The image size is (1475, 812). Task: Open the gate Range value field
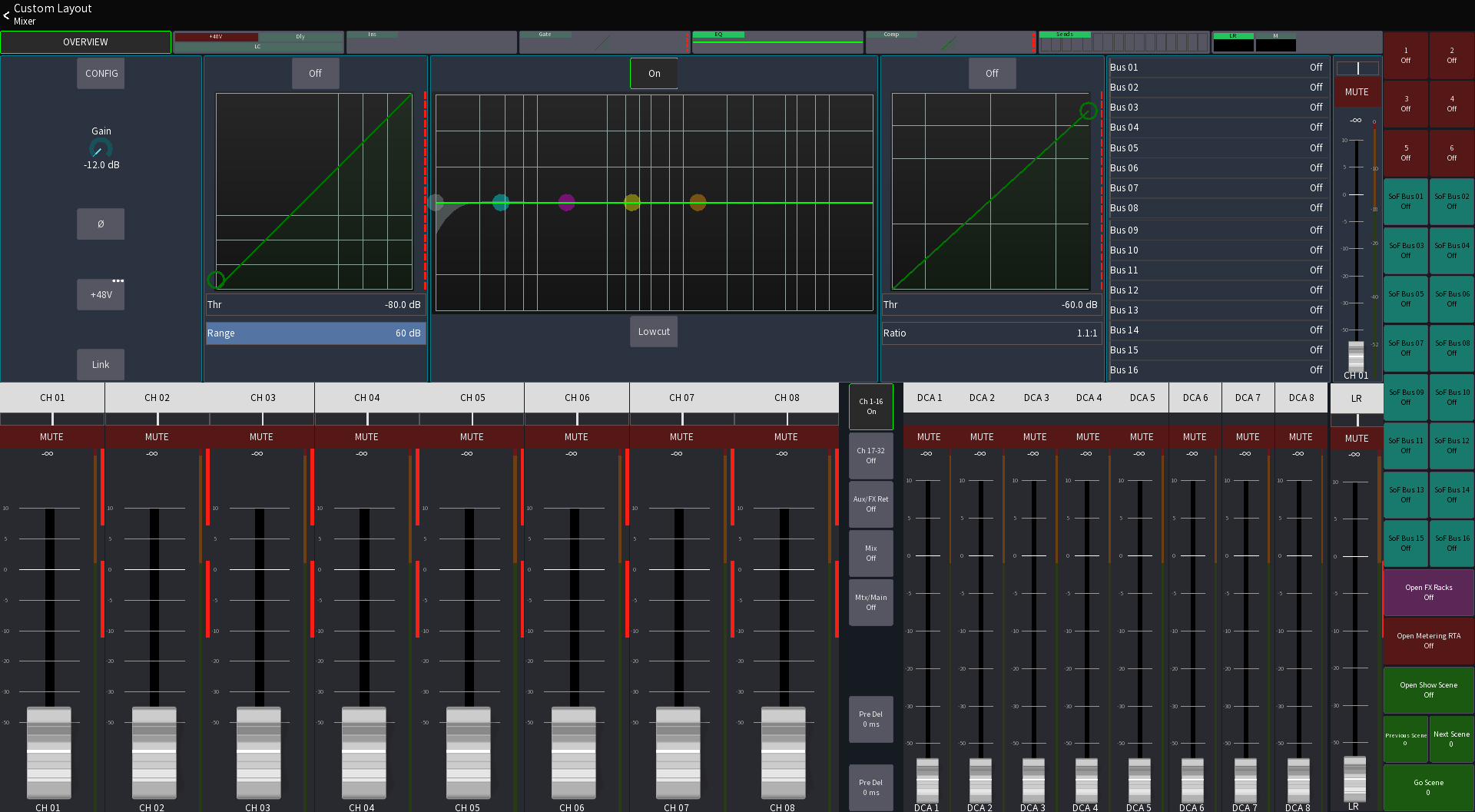point(315,333)
